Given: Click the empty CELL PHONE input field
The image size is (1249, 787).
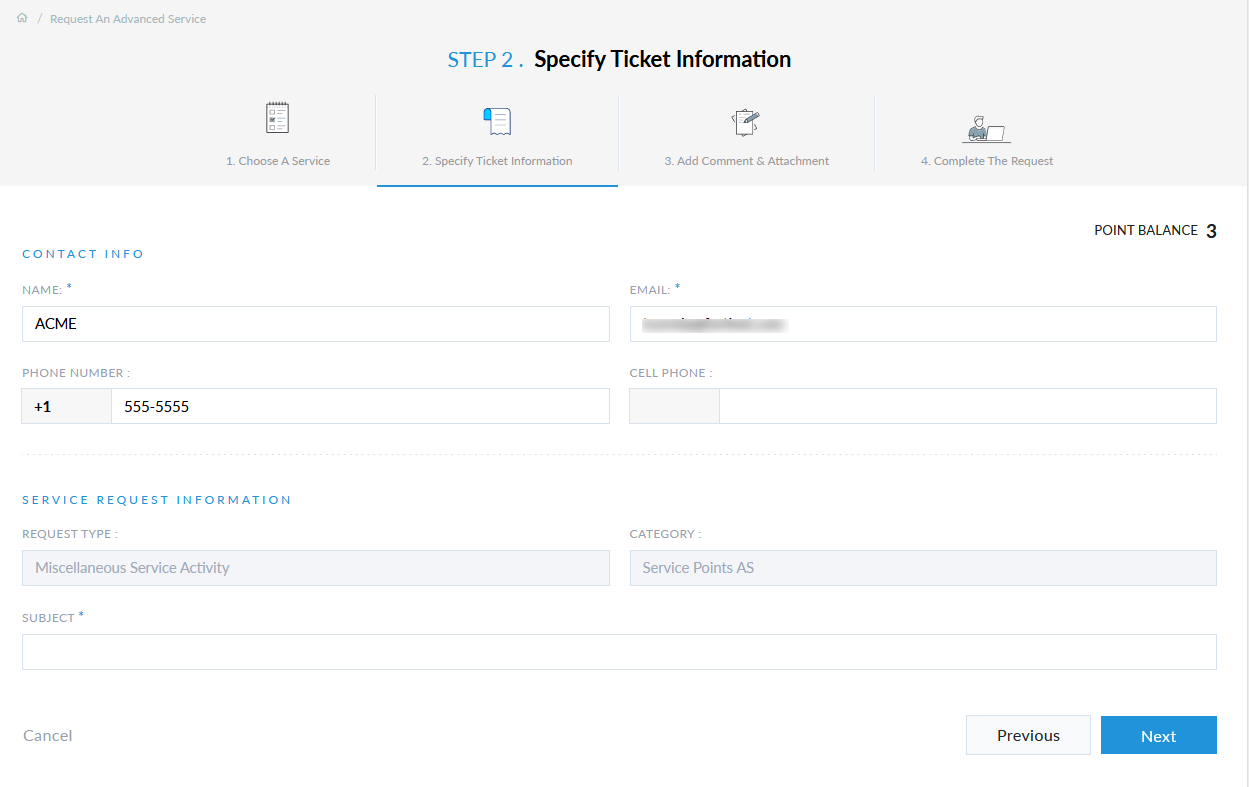Looking at the screenshot, I should (967, 405).
